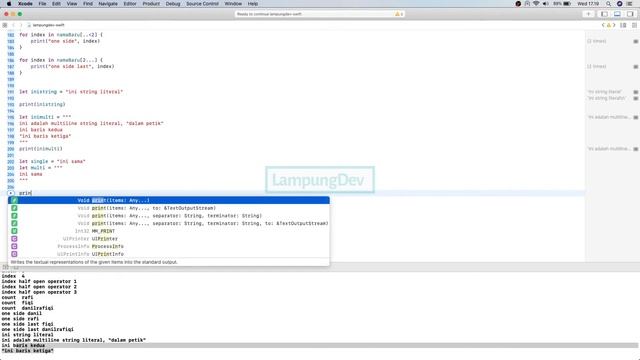The image size is (640, 360).
Task: Open the Product menu
Action: (x=151, y=4)
